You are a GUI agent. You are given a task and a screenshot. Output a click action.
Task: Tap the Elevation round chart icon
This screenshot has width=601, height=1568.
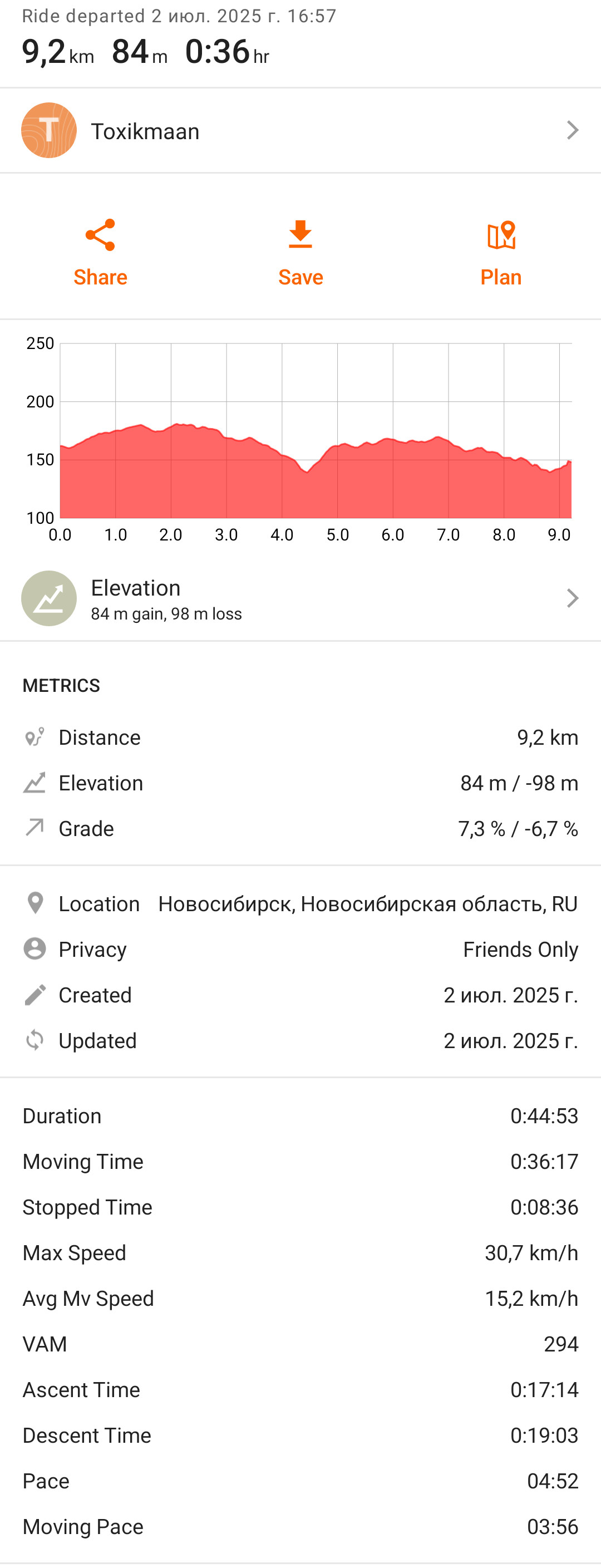click(48, 598)
